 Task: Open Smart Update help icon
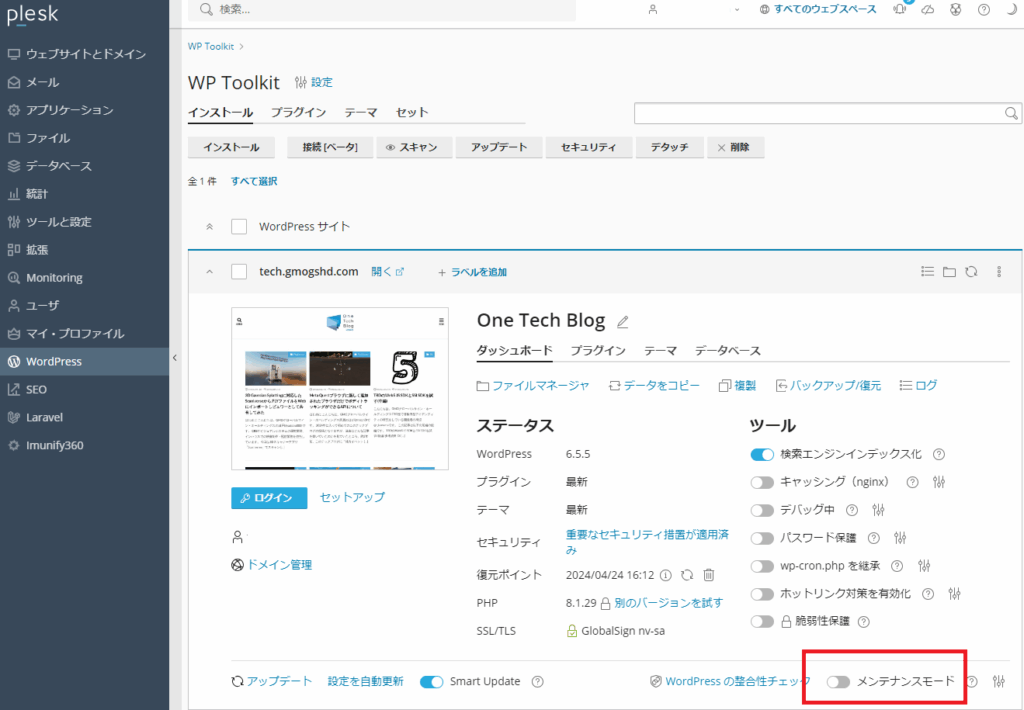click(537, 681)
